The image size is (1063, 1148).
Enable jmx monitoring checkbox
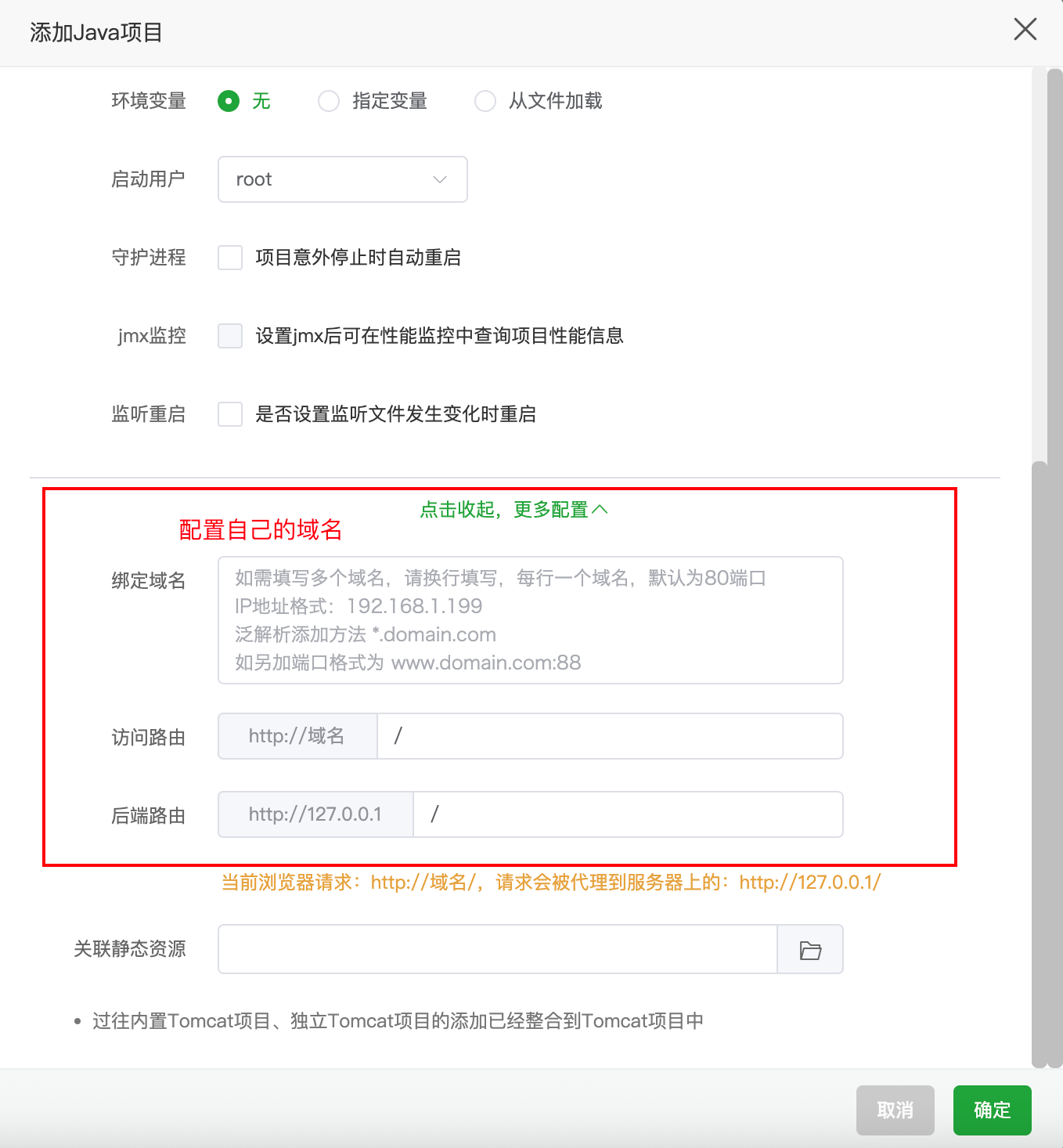(x=229, y=336)
